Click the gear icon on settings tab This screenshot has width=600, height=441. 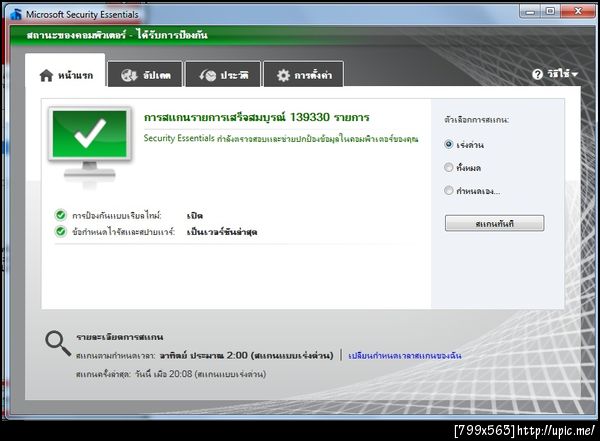click(283, 75)
